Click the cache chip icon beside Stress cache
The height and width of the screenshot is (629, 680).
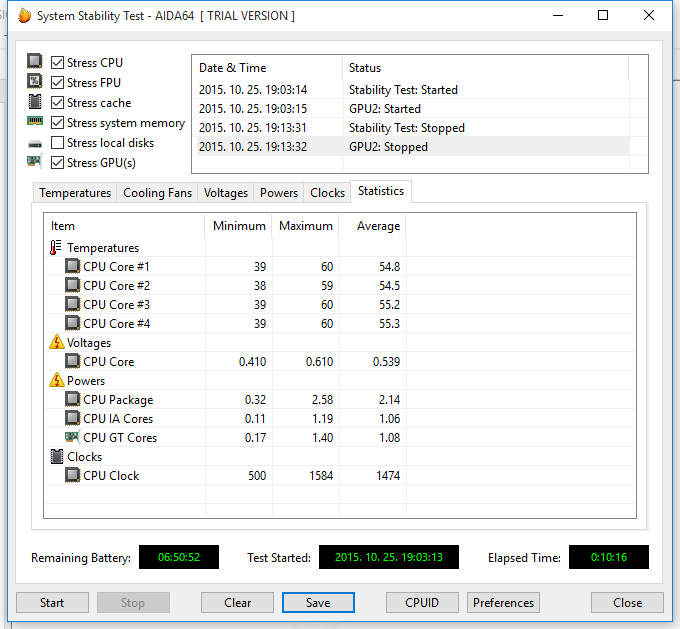tap(35, 102)
